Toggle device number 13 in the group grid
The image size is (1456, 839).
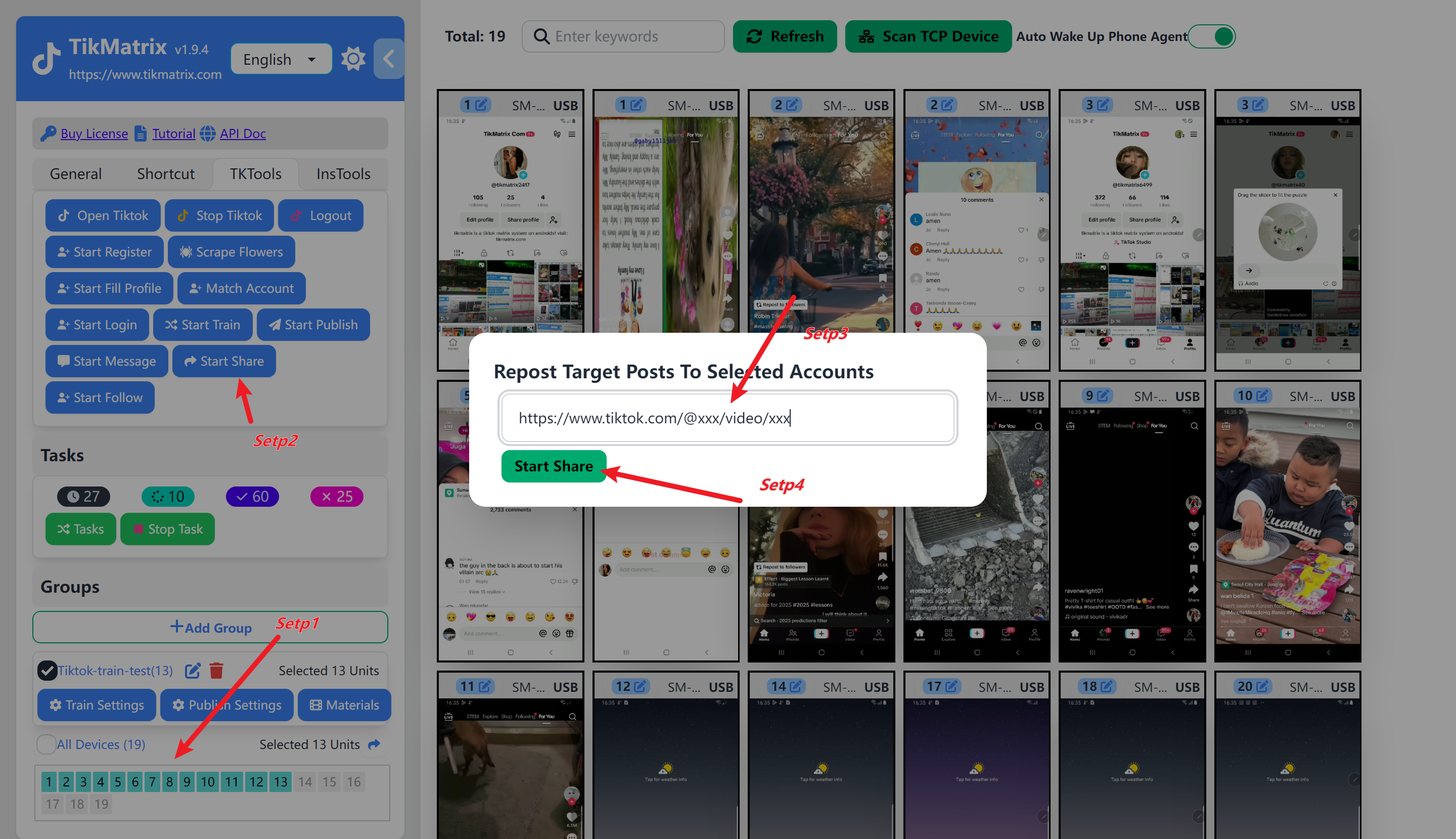[x=281, y=781]
